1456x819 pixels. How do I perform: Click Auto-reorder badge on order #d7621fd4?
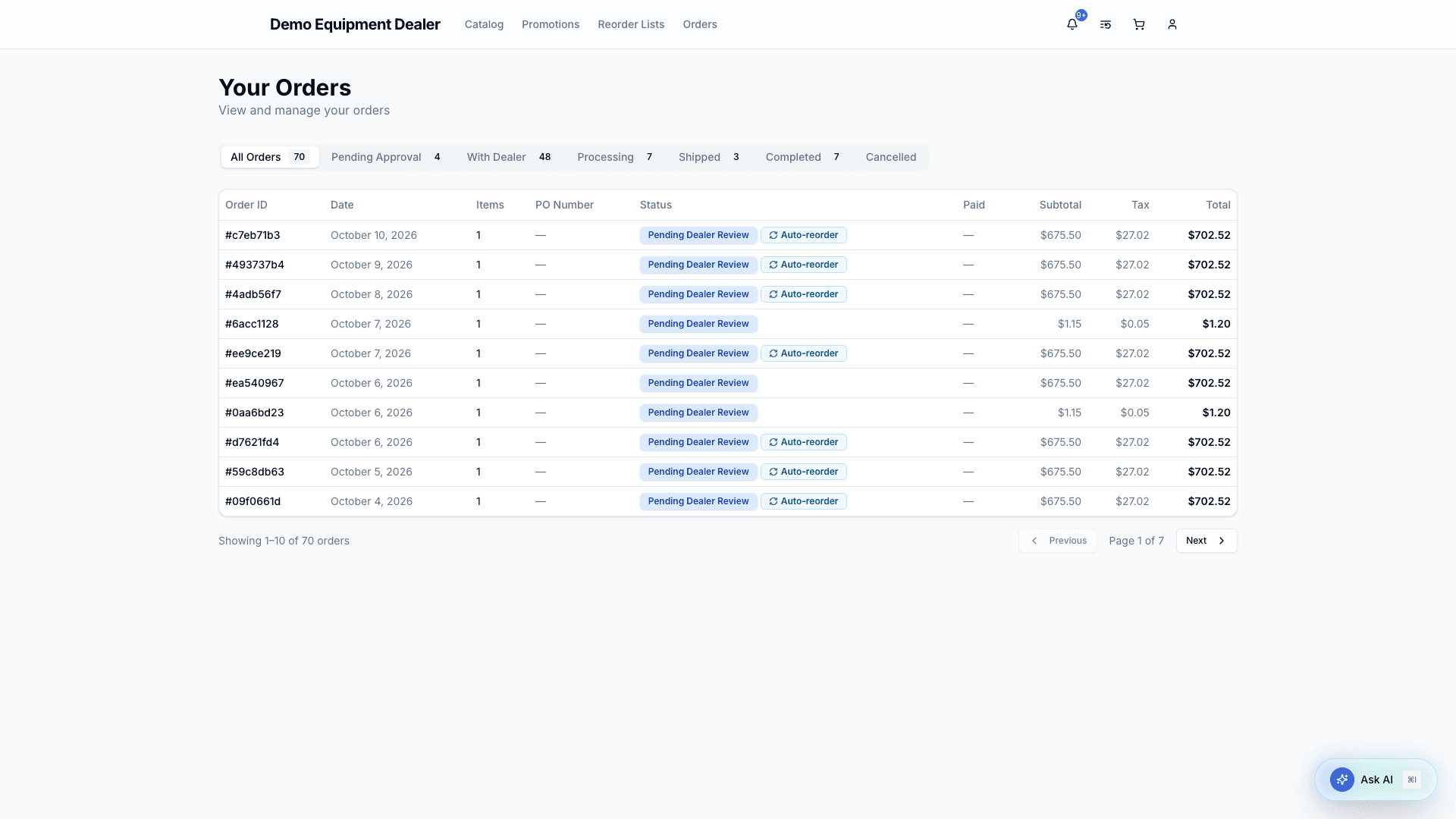804,442
